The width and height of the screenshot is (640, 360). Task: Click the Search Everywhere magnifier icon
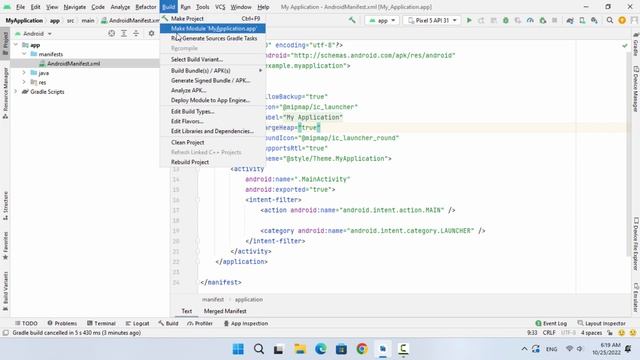tap(610, 20)
